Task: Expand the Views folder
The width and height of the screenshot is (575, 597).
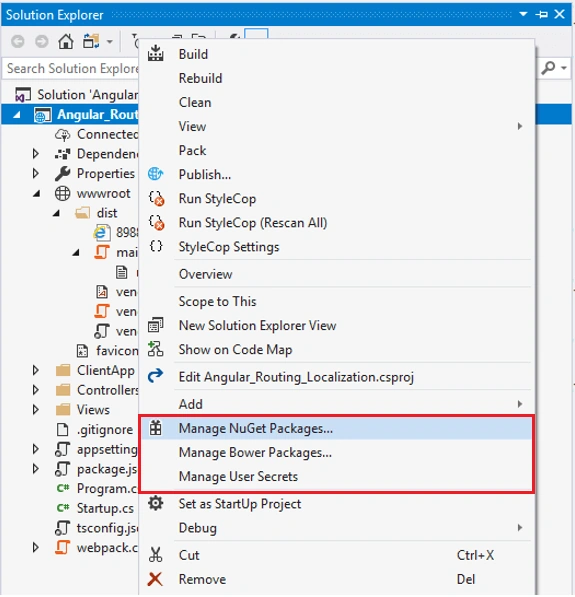Action: 35,410
